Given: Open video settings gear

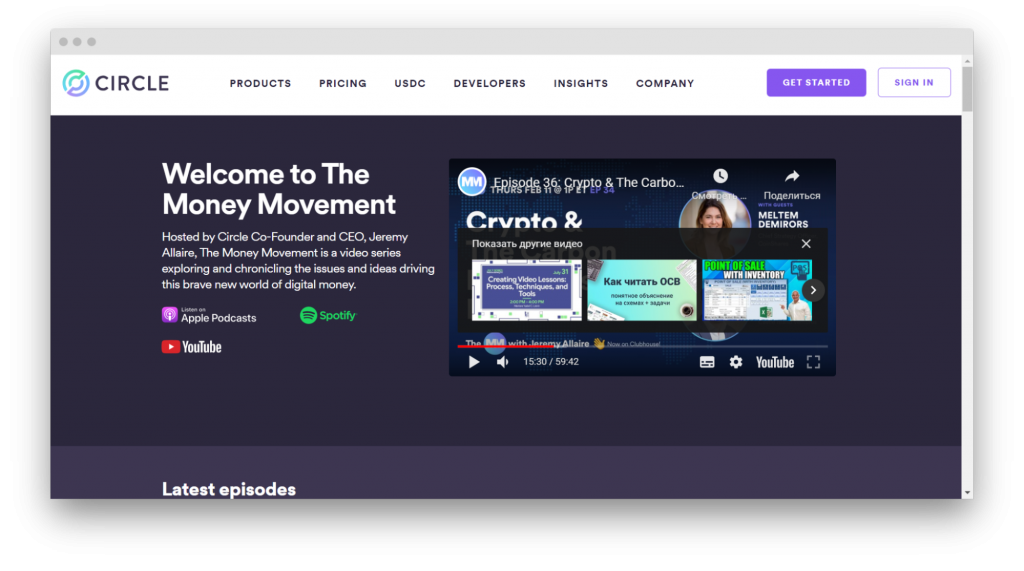Looking at the screenshot, I should pyautogui.click(x=736, y=362).
